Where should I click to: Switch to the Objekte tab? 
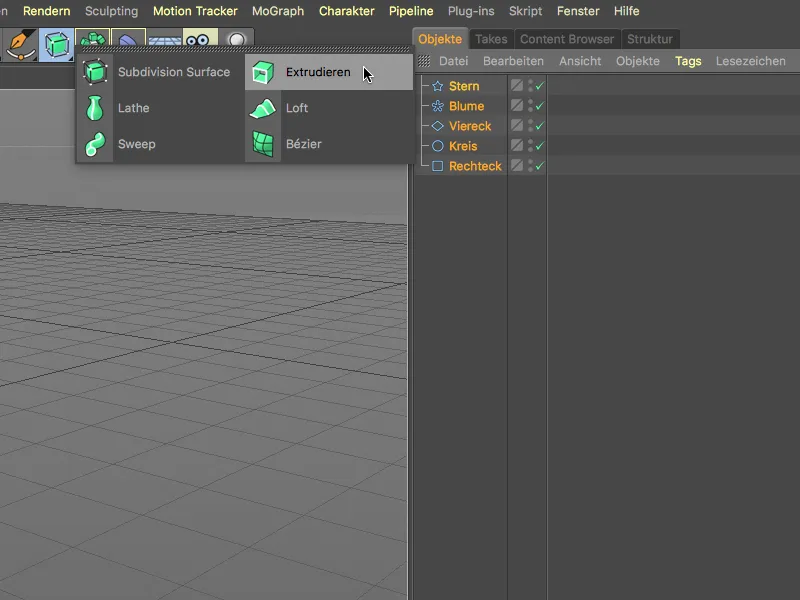pos(440,39)
